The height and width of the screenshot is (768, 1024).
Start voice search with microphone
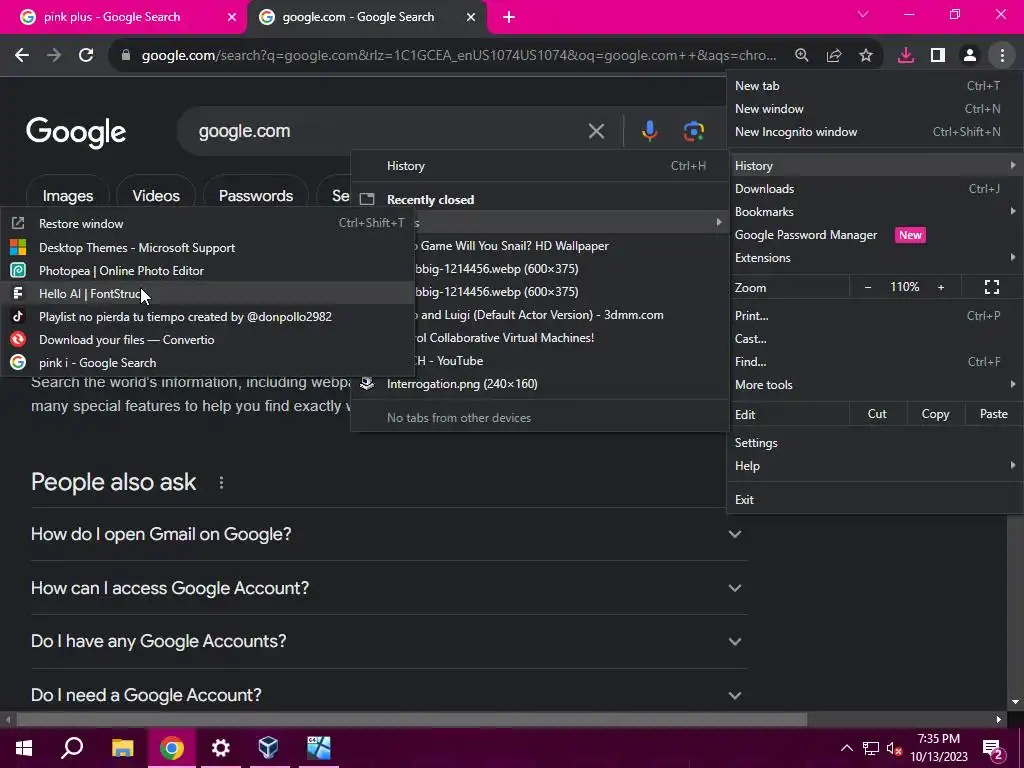tap(649, 131)
